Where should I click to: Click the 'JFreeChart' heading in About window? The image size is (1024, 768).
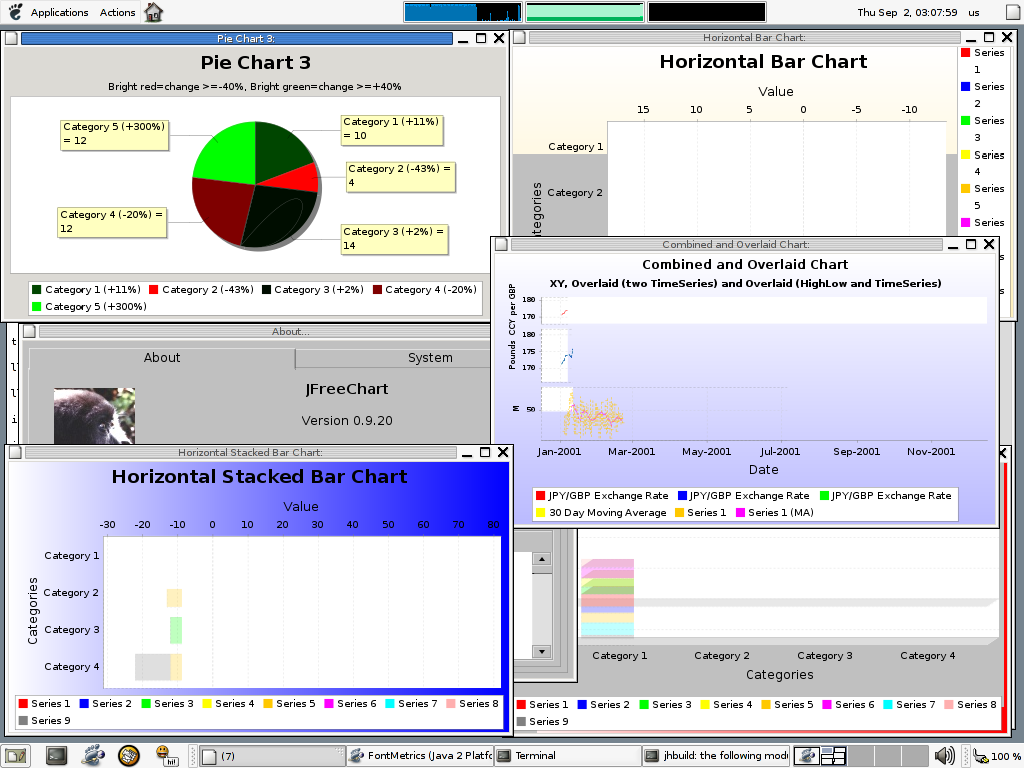click(x=347, y=389)
